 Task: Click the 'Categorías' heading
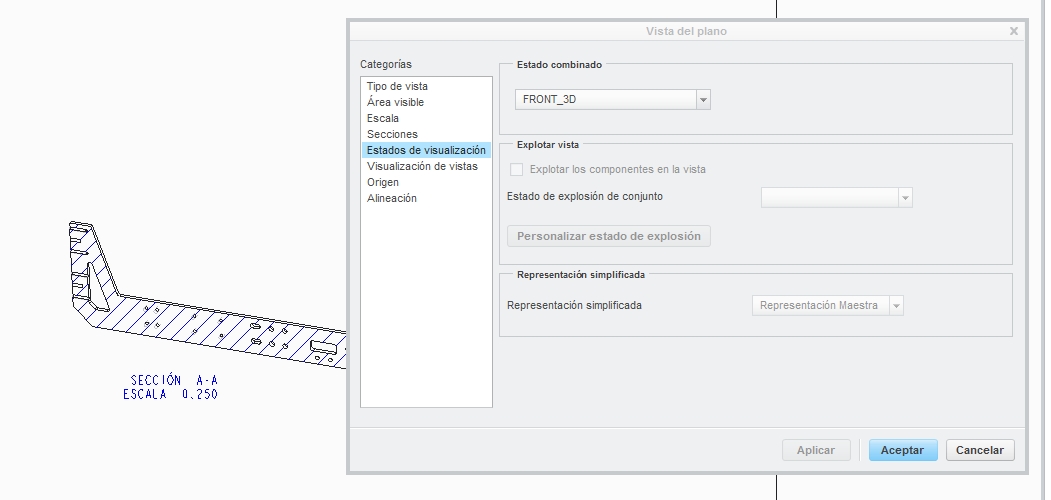click(x=385, y=64)
